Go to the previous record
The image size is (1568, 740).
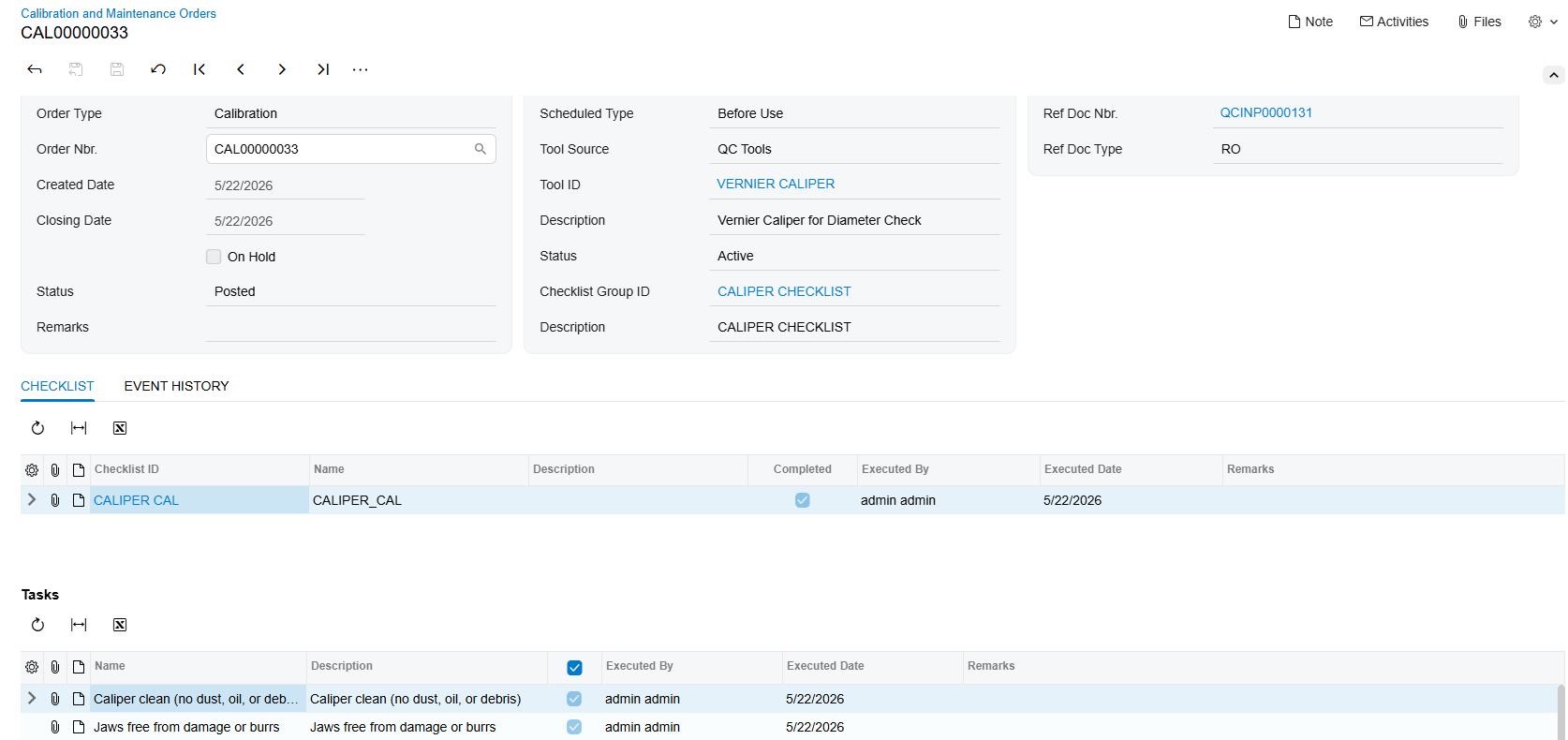(241, 69)
